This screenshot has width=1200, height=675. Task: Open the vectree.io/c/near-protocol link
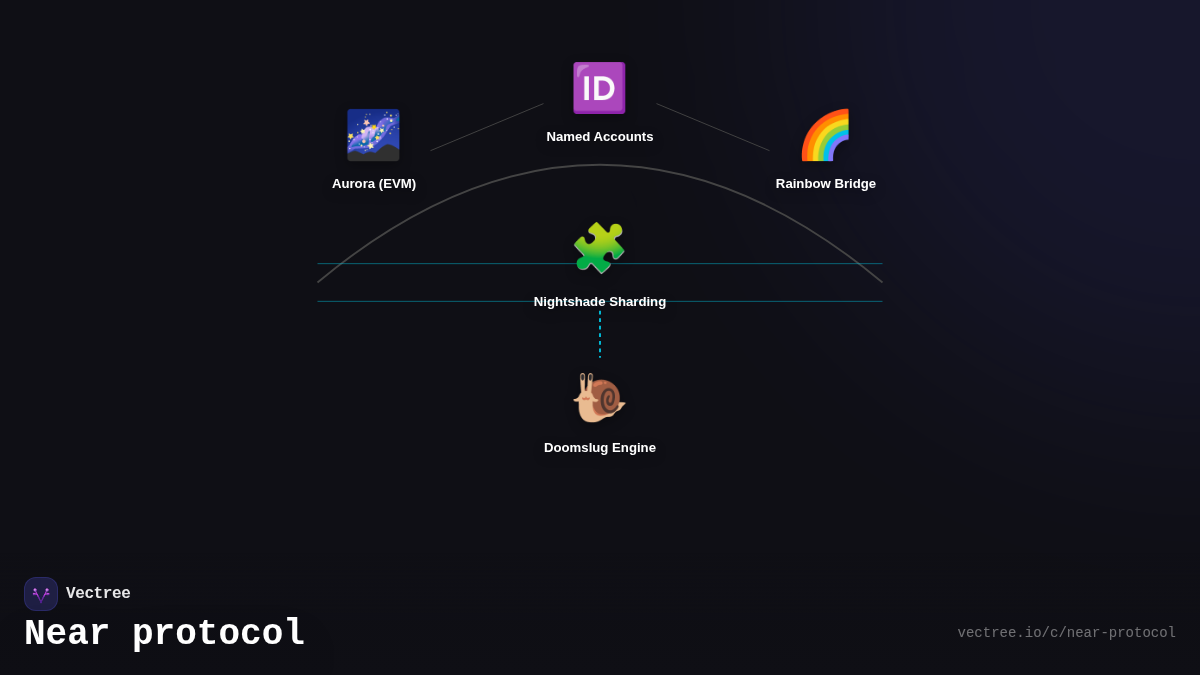[x=1067, y=632]
